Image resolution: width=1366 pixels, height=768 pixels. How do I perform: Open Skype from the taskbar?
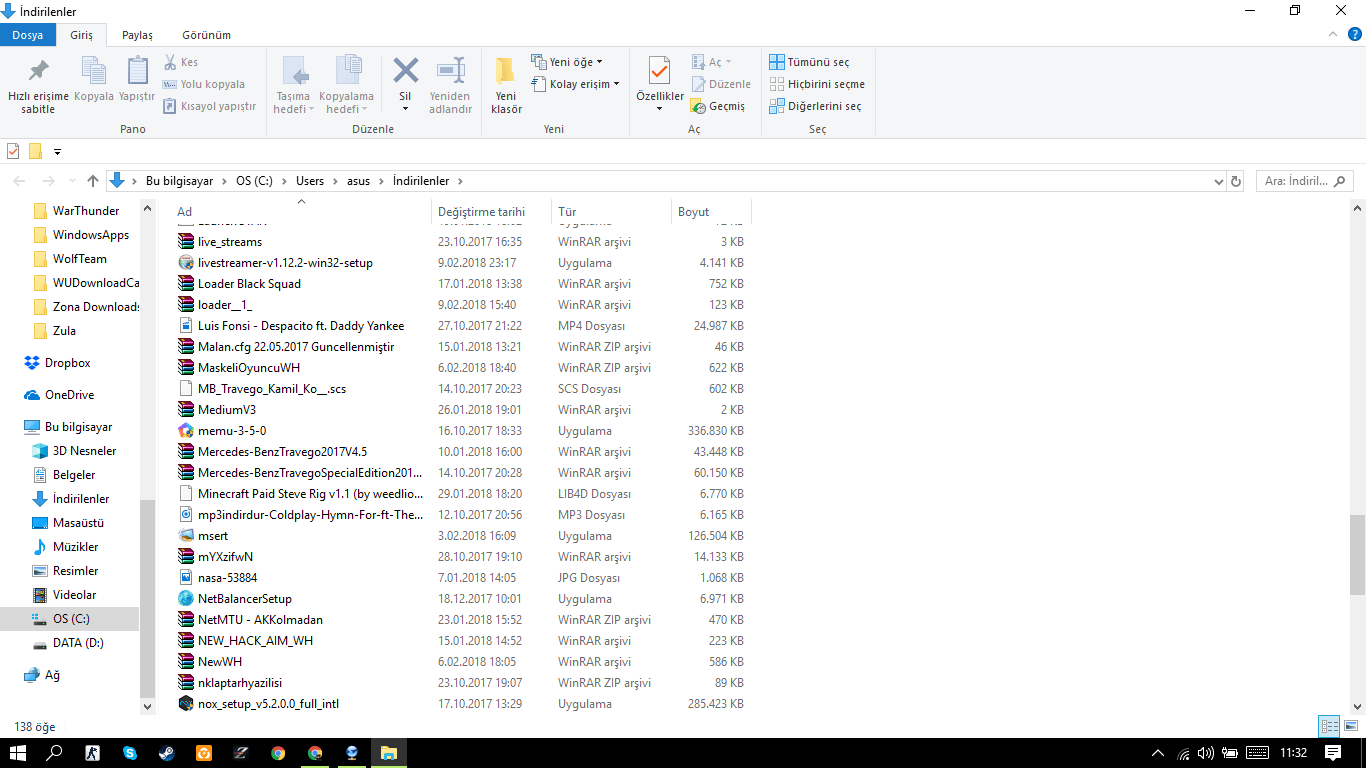[x=129, y=753]
